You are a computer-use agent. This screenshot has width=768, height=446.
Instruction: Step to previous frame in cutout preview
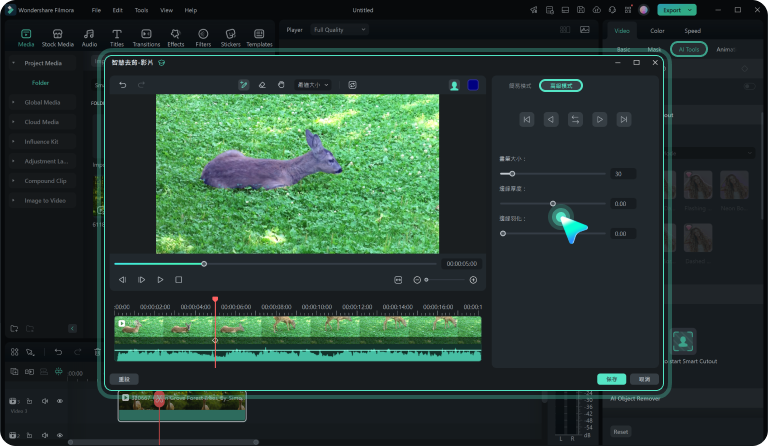(122, 280)
